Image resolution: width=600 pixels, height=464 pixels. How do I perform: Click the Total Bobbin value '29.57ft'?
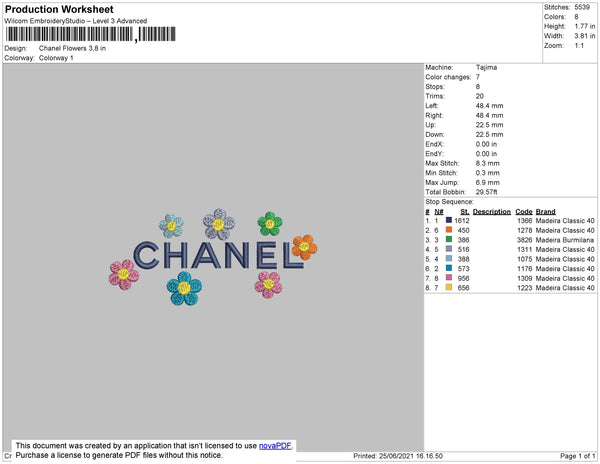(x=486, y=192)
